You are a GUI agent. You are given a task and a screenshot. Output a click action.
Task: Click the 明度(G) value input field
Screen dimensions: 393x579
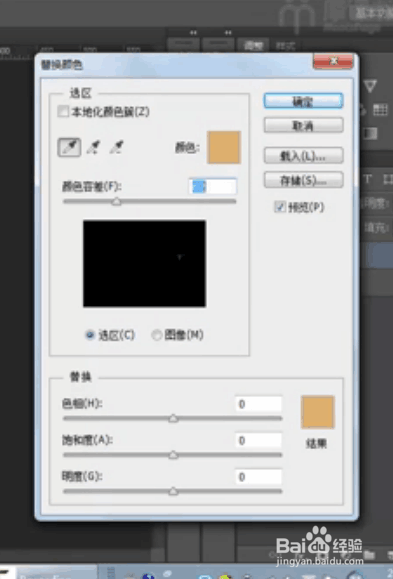(259, 477)
